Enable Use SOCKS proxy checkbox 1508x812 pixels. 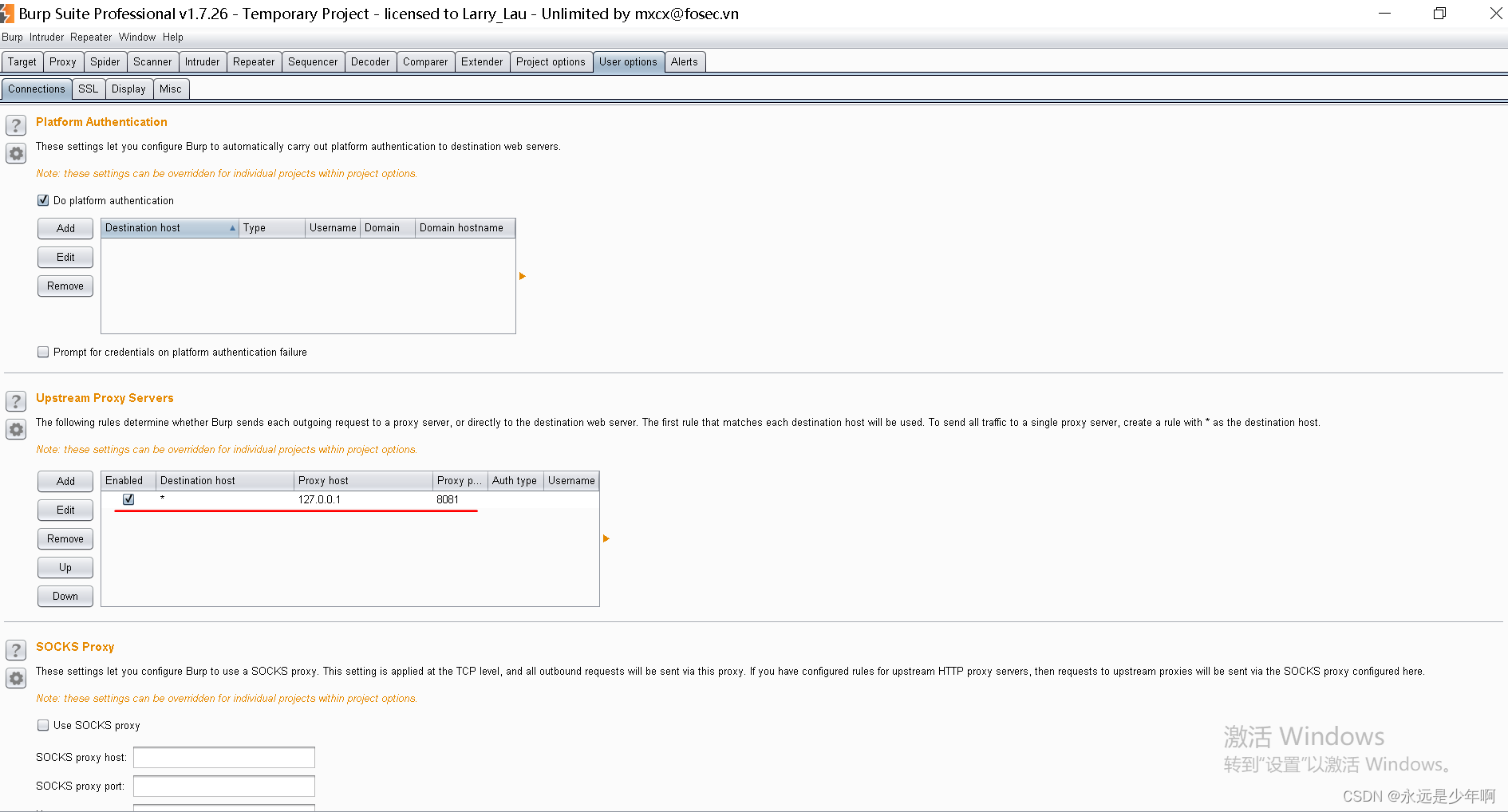(43, 725)
